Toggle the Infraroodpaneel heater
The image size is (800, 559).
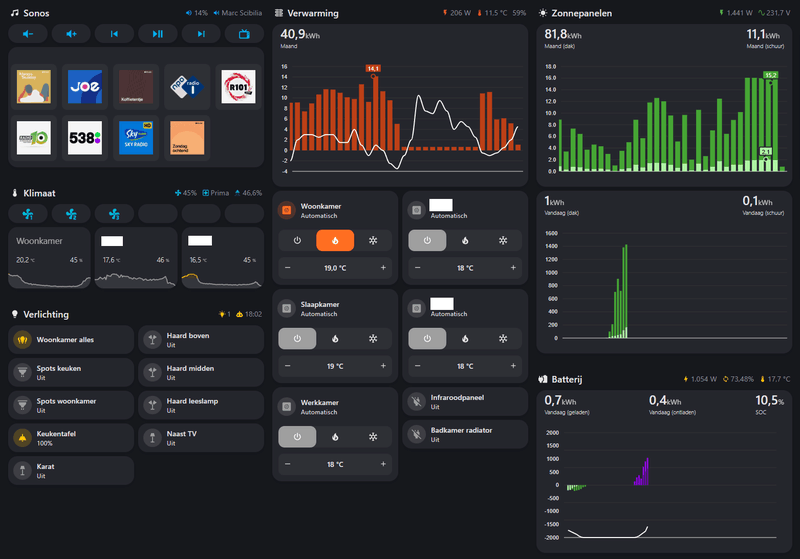[465, 402]
